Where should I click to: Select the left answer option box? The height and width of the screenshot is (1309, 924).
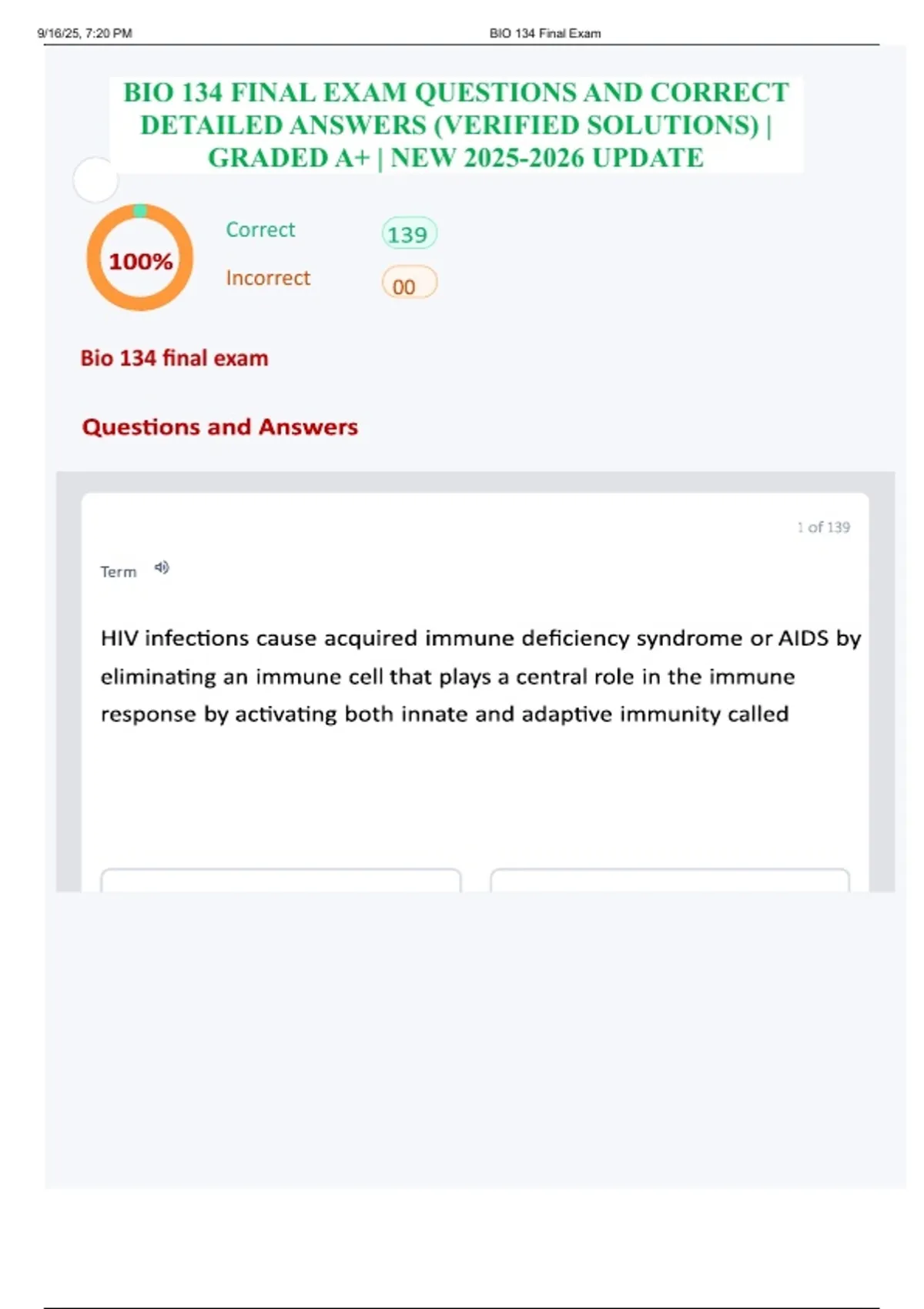coord(281,880)
